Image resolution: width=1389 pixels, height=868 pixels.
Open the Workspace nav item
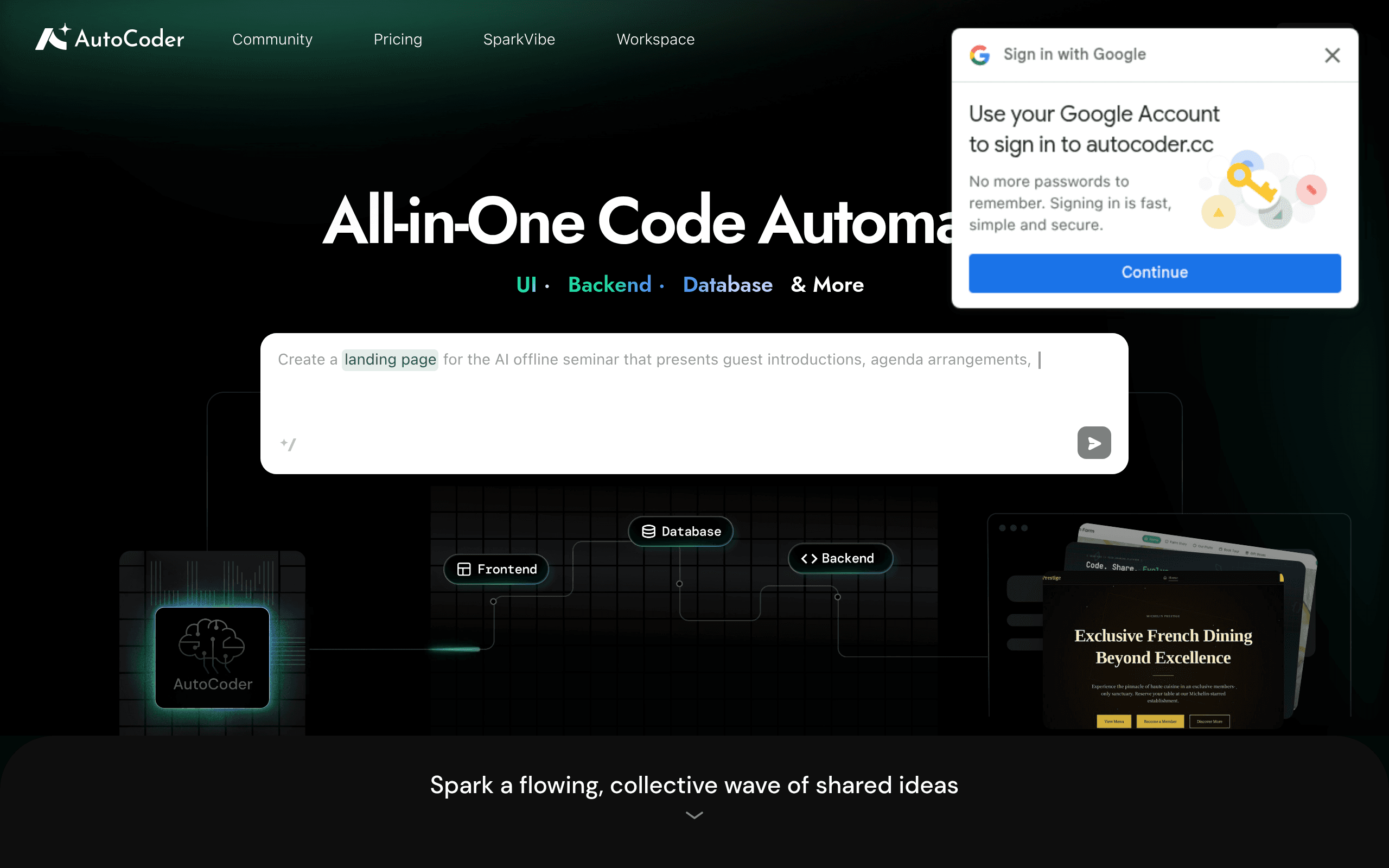coord(655,39)
